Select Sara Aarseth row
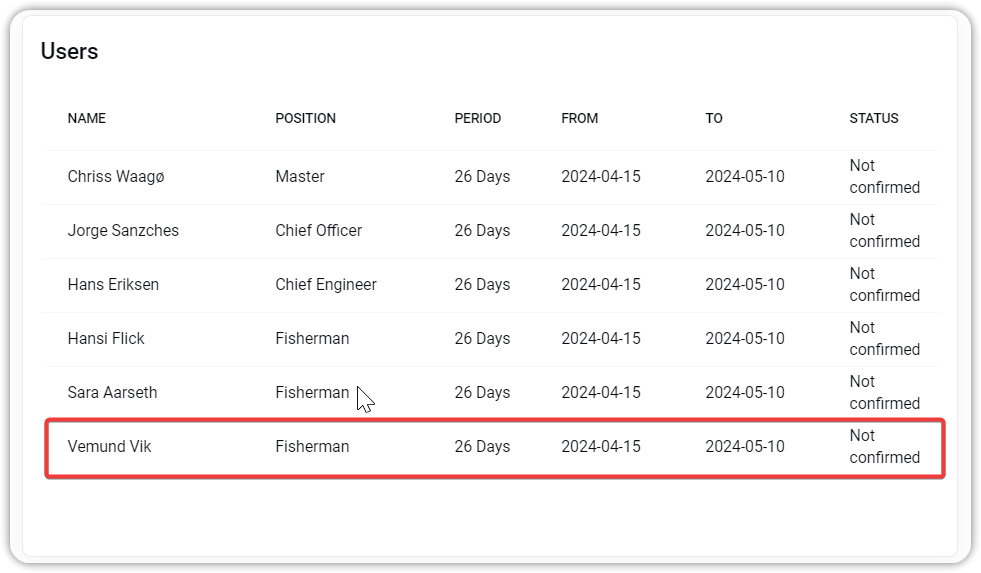The width and height of the screenshot is (981, 573). [x=490, y=393]
